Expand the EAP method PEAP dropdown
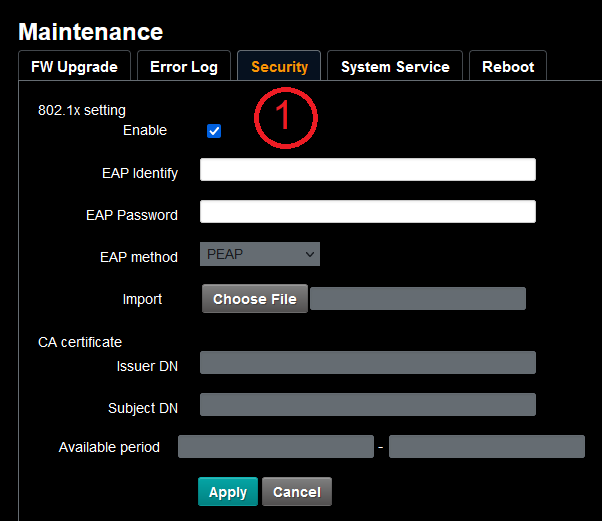The image size is (602, 521). tap(260, 254)
